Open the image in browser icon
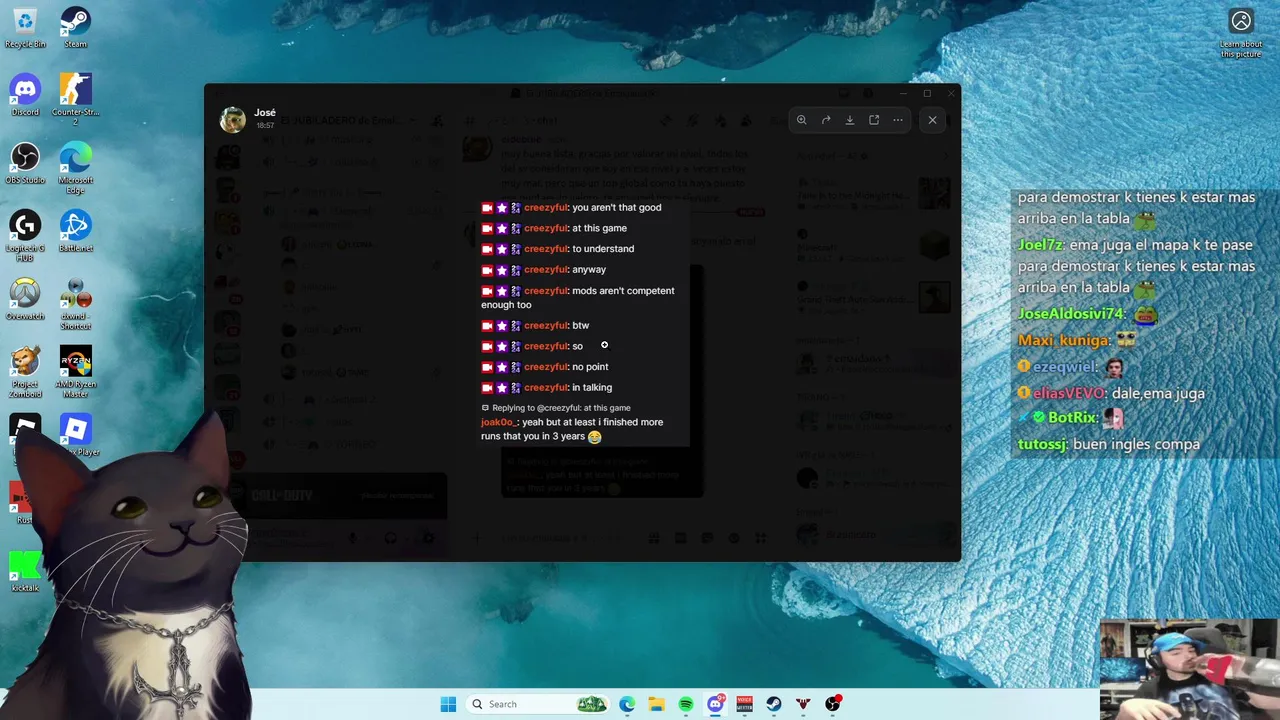Viewport: 1280px width, 720px height. click(874, 120)
